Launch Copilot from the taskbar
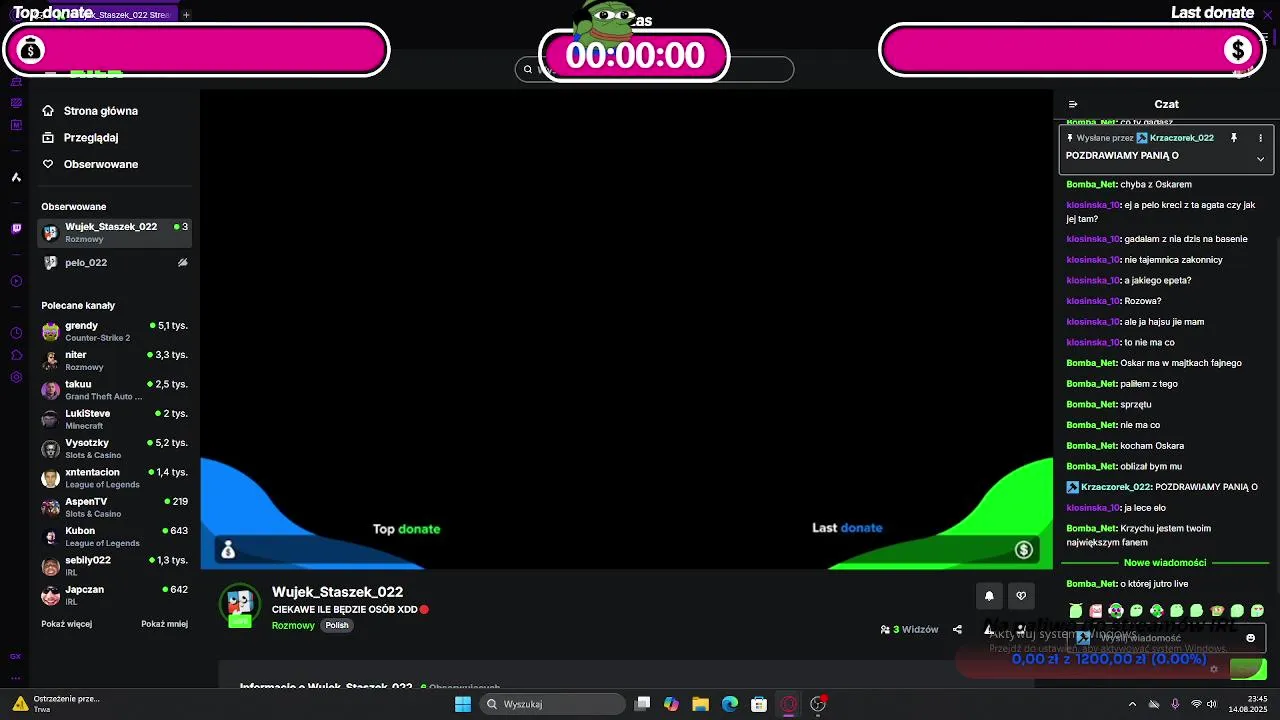1280x720 pixels. click(x=671, y=704)
